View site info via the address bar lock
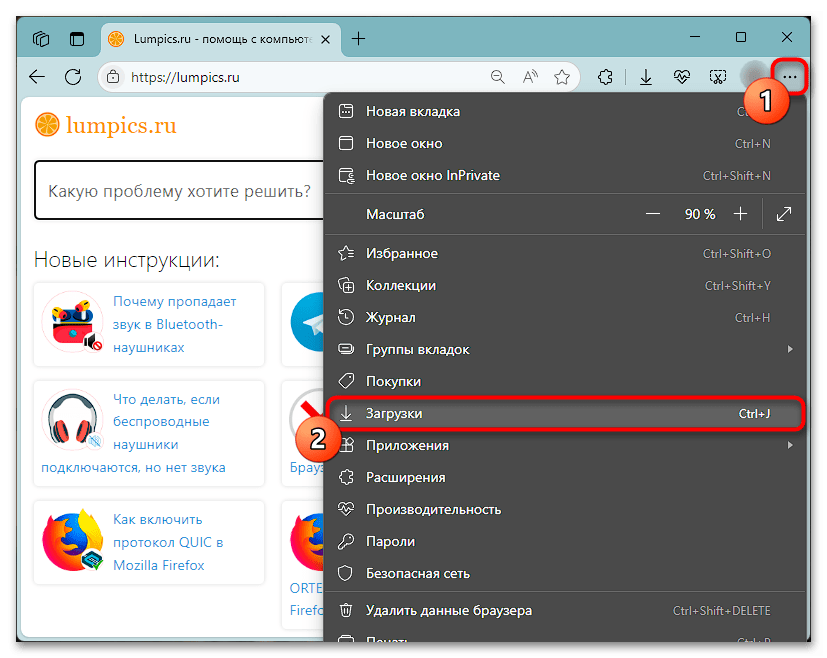 115,76
